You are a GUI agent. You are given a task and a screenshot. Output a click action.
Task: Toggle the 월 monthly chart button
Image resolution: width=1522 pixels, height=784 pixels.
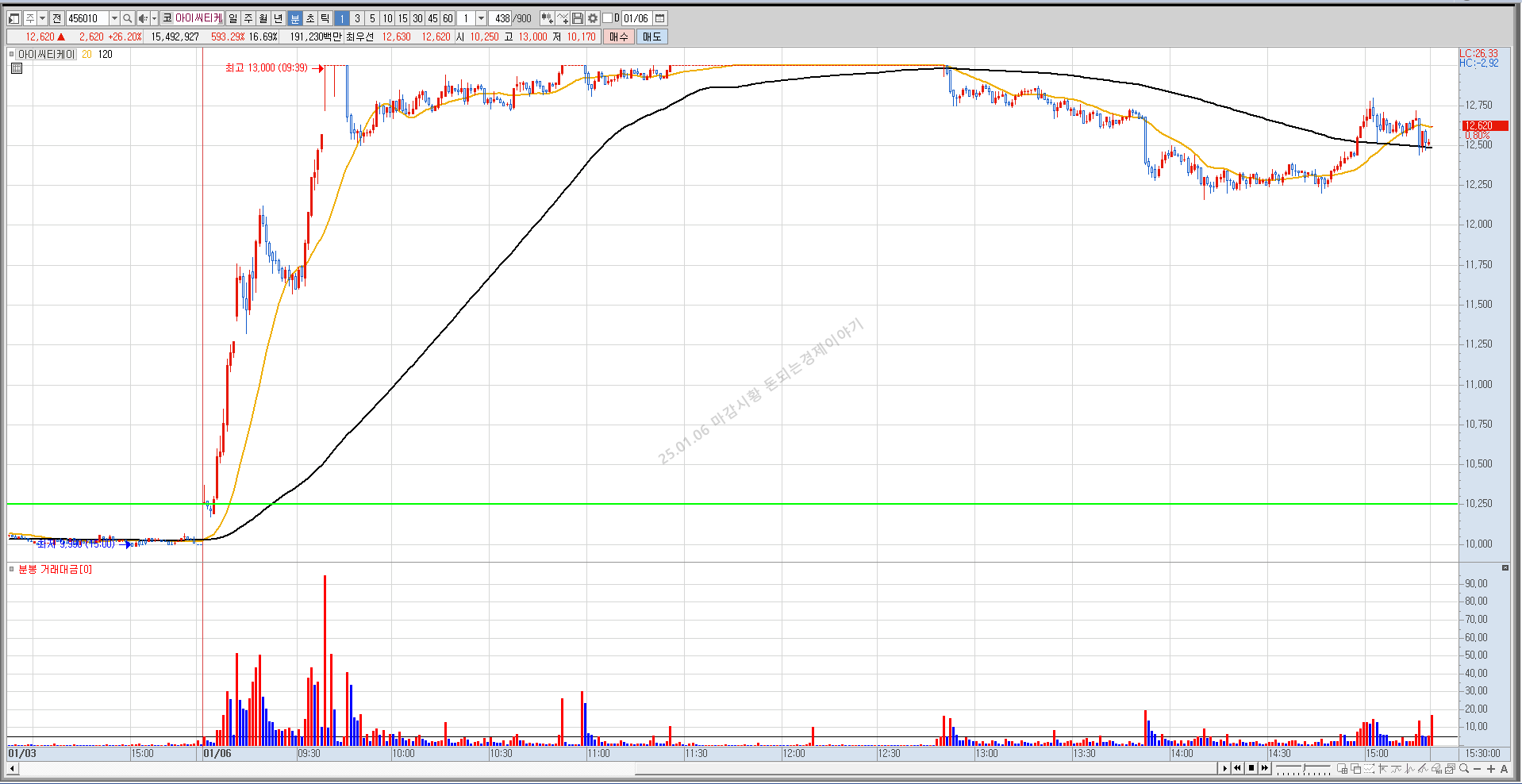click(x=263, y=18)
